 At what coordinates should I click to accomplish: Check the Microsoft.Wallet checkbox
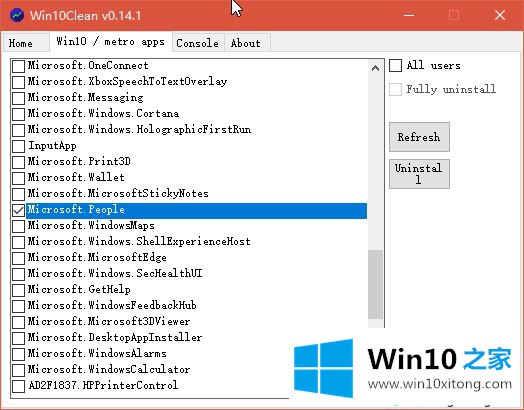[18, 178]
